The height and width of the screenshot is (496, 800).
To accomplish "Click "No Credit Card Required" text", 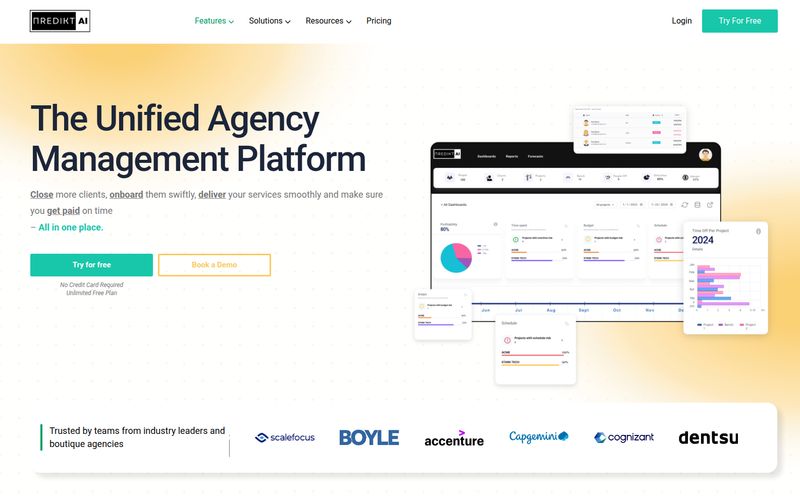I will pyautogui.click(x=92, y=285).
